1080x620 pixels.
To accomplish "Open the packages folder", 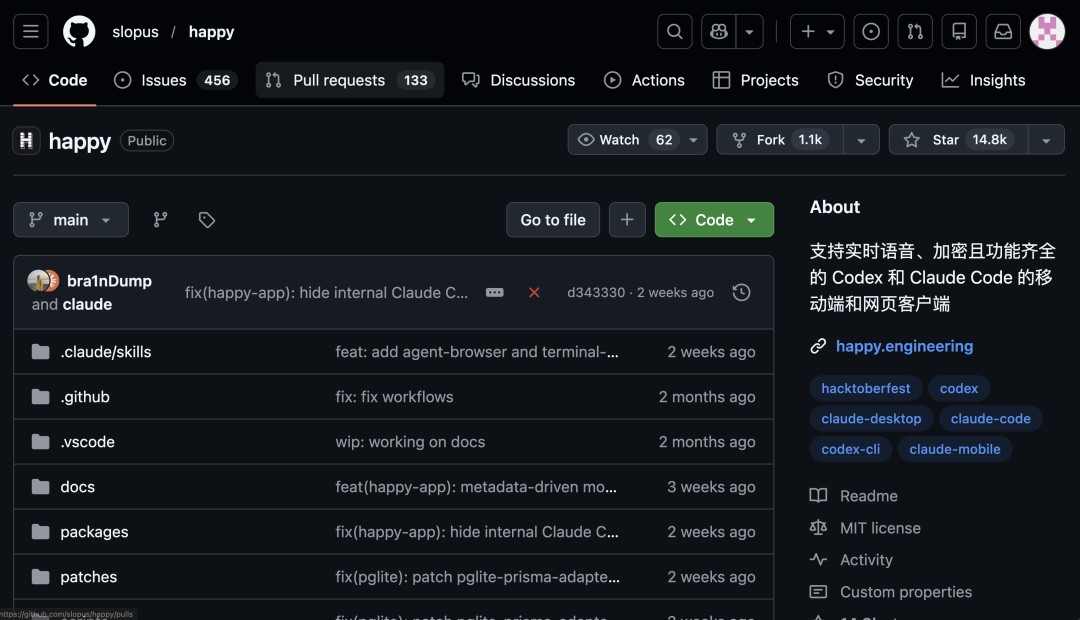I will (x=94, y=532).
